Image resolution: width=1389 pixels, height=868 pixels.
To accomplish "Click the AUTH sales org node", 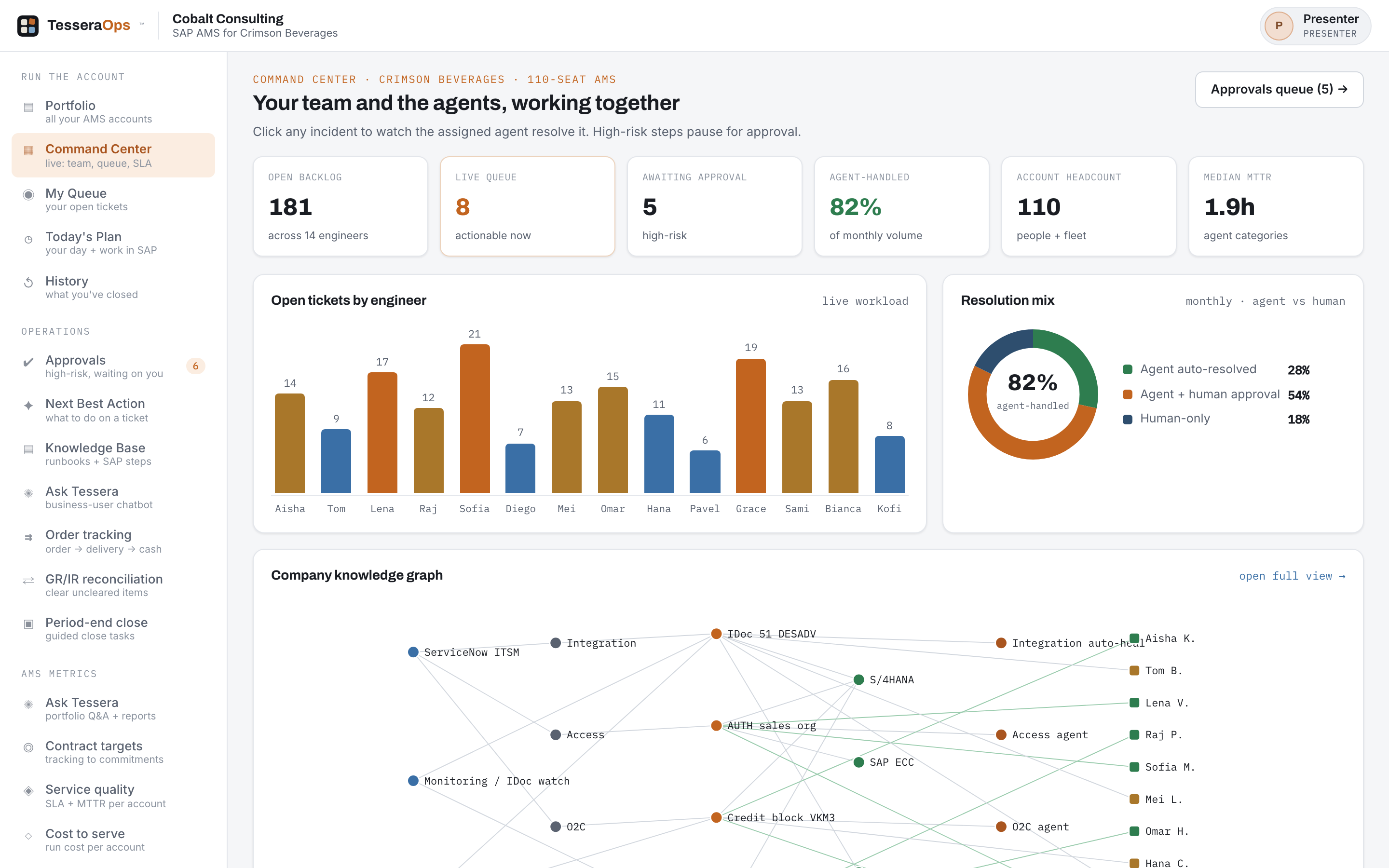I will tap(716, 726).
